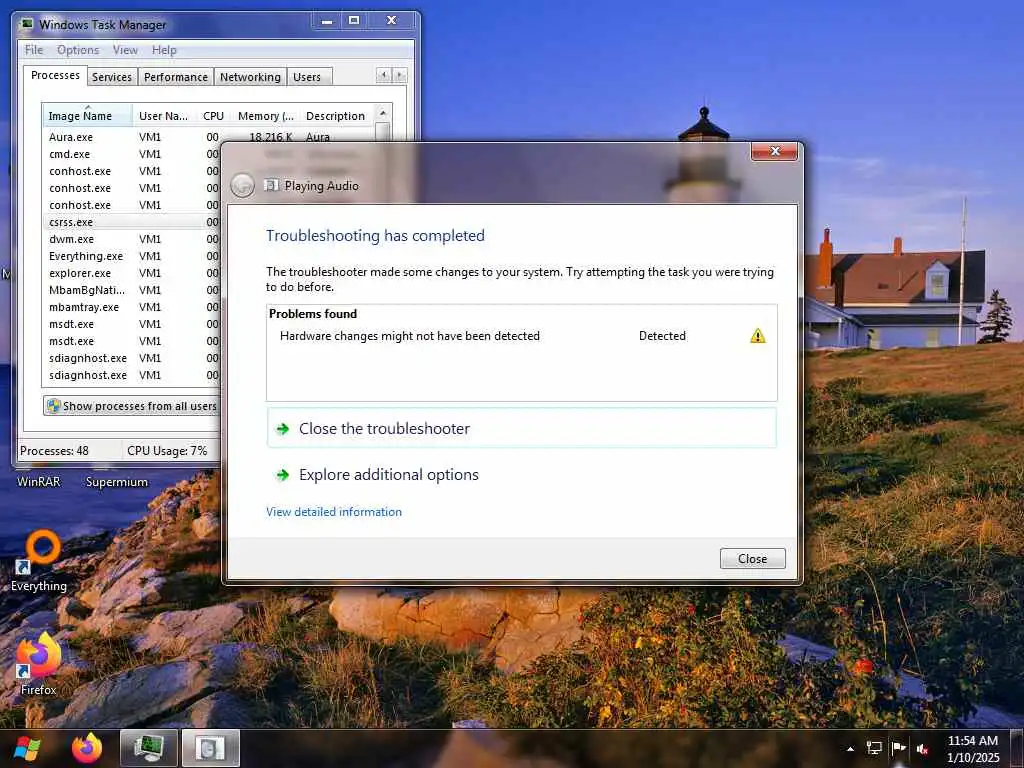The width and height of the screenshot is (1024, 768).
Task: Click the network tray icon
Action: (874, 748)
